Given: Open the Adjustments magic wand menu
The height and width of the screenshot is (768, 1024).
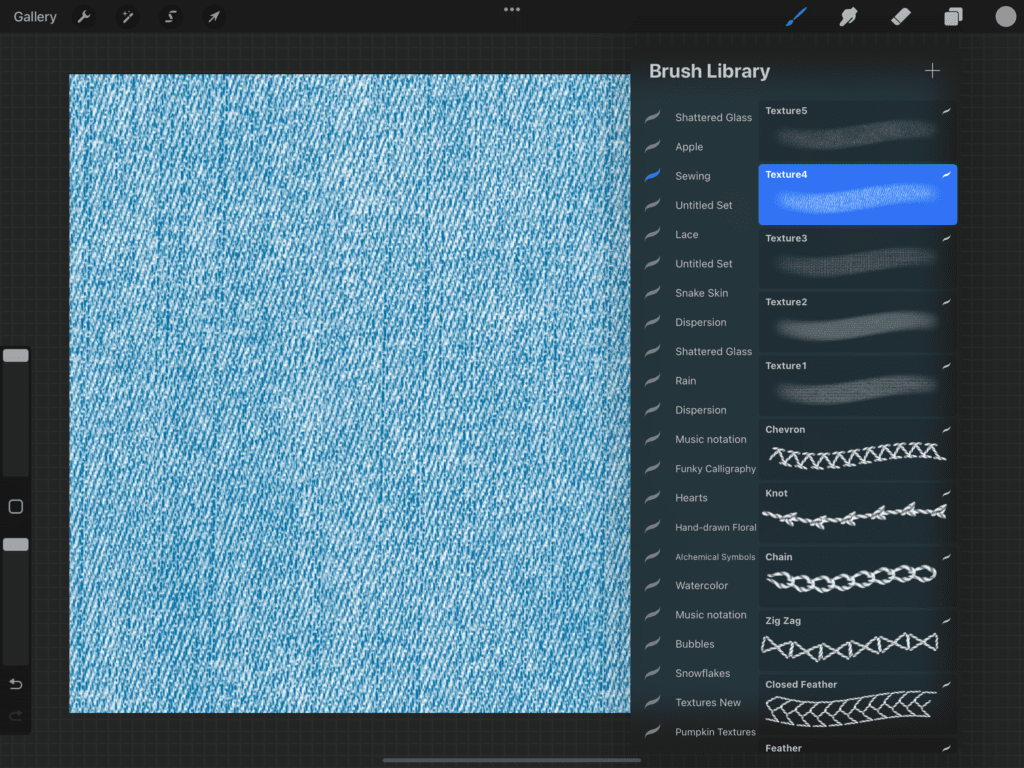Looking at the screenshot, I should (x=127, y=17).
